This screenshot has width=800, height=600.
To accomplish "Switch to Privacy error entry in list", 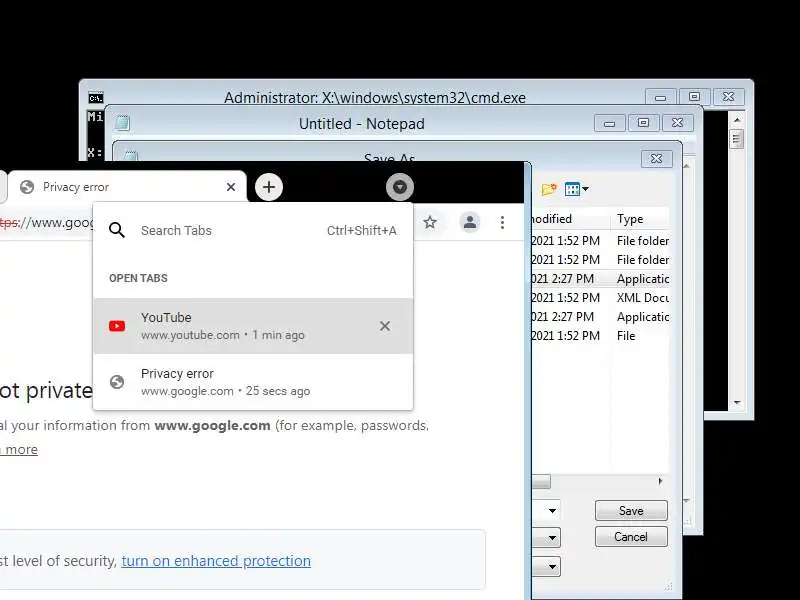I will pyautogui.click(x=253, y=382).
